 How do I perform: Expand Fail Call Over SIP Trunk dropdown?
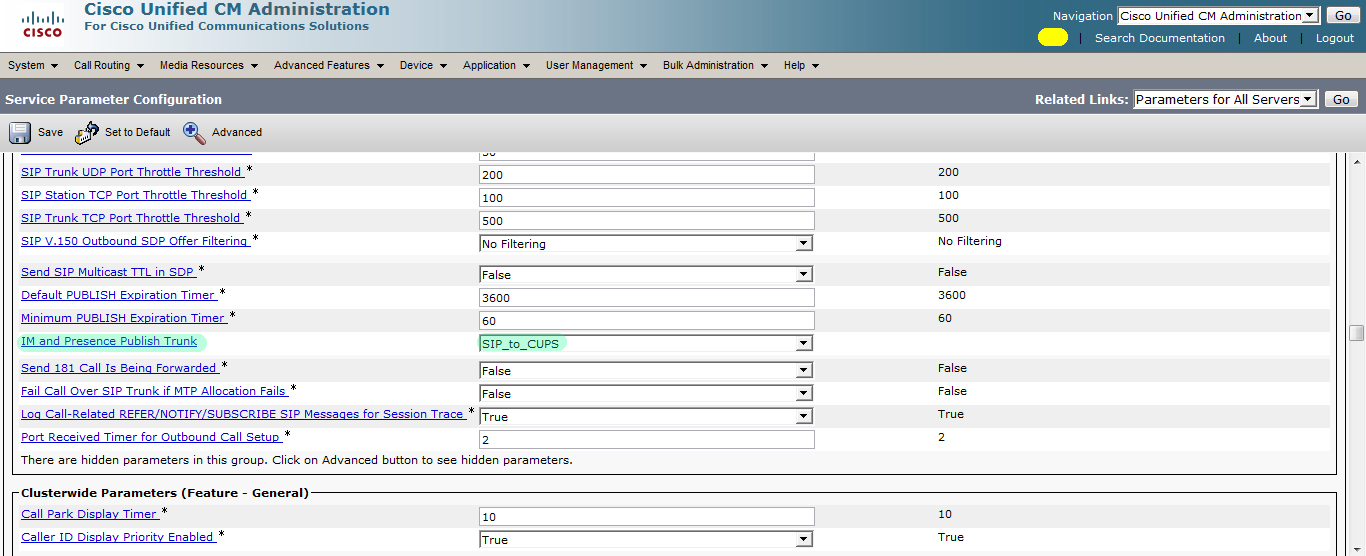click(646, 393)
